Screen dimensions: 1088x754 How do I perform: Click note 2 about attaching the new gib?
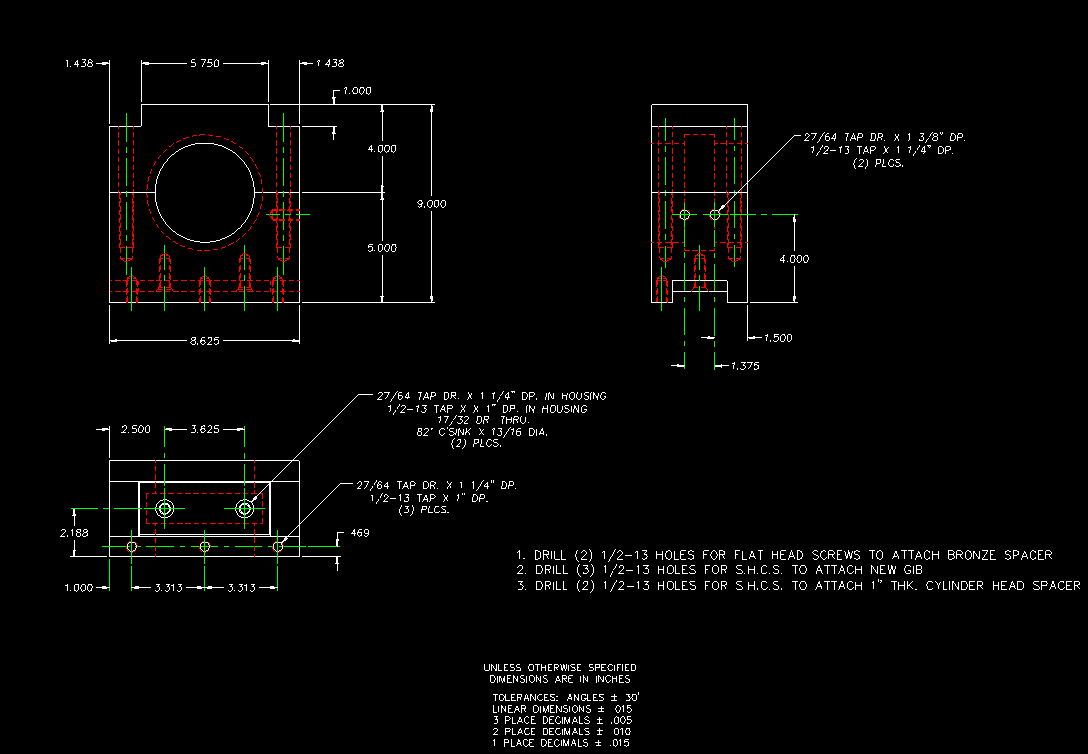click(720, 569)
